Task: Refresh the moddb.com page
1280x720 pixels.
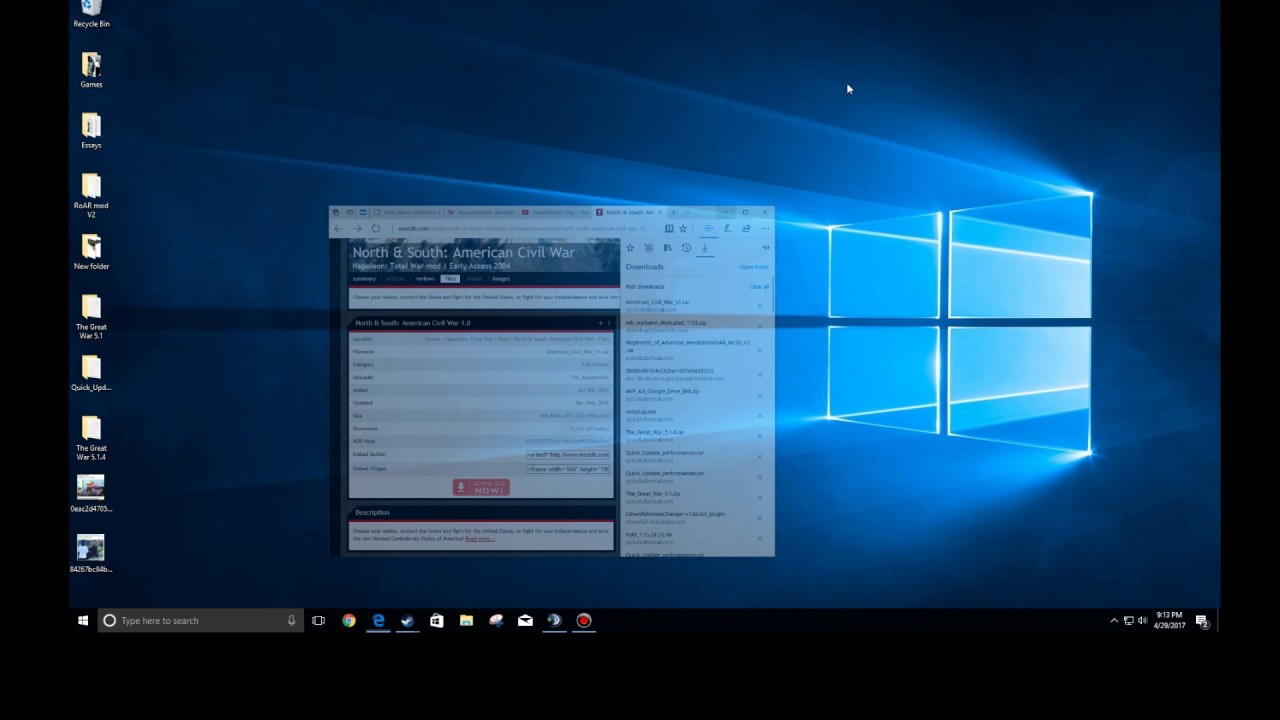Action: [x=376, y=228]
